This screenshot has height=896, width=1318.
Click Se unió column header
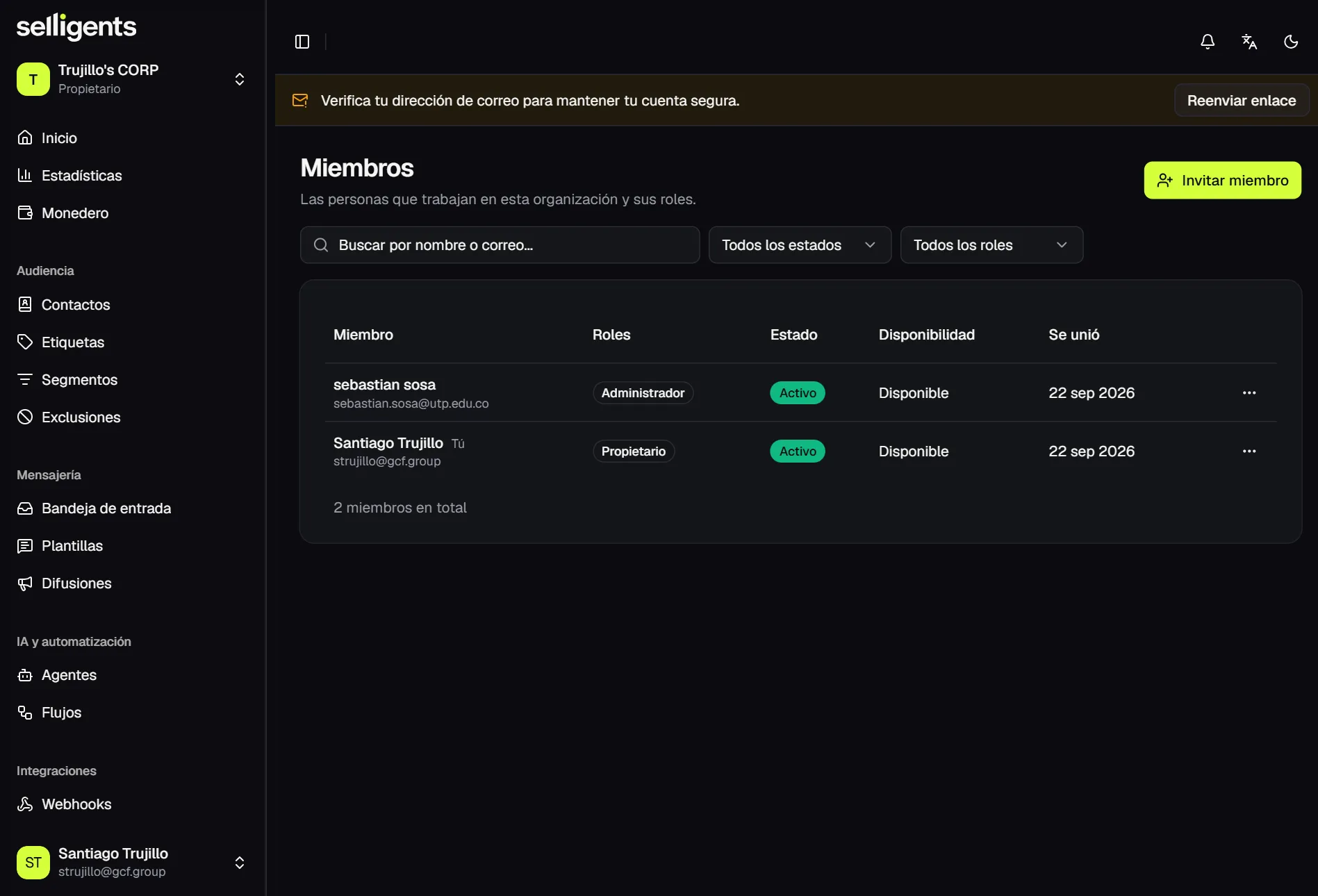tap(1073, 335)
